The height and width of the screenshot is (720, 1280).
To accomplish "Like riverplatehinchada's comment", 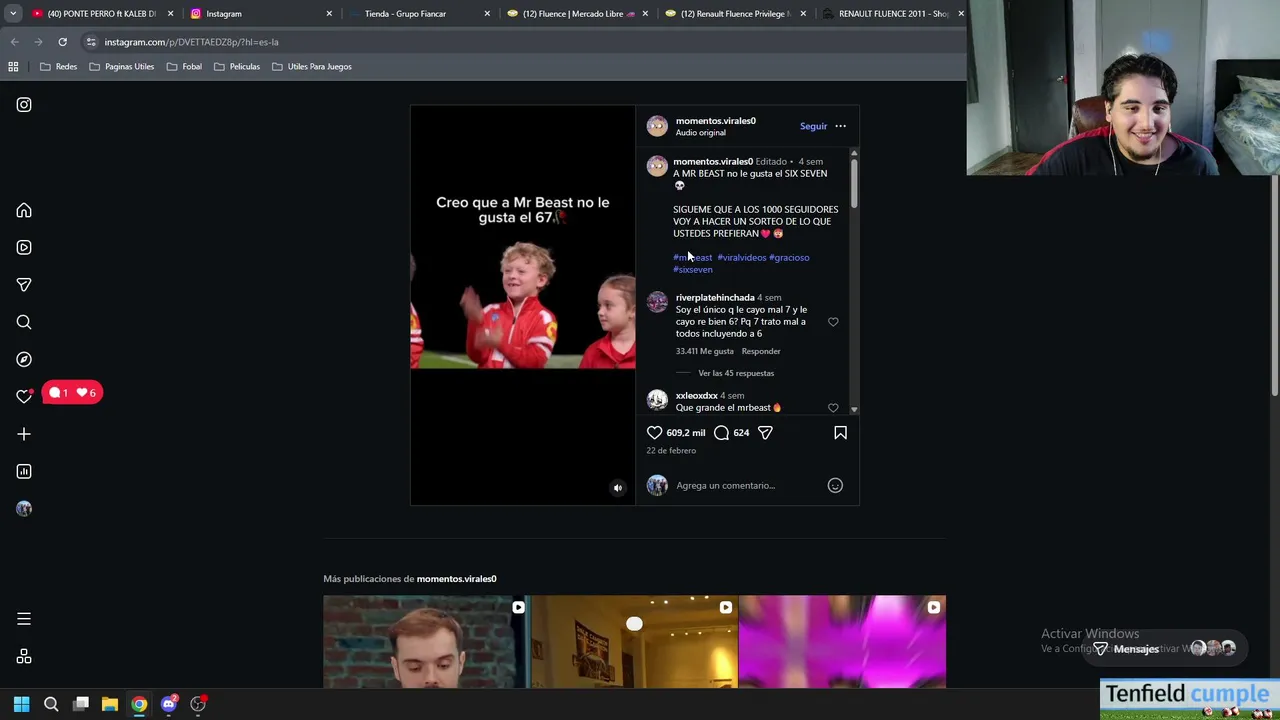I will click(833, 322).
